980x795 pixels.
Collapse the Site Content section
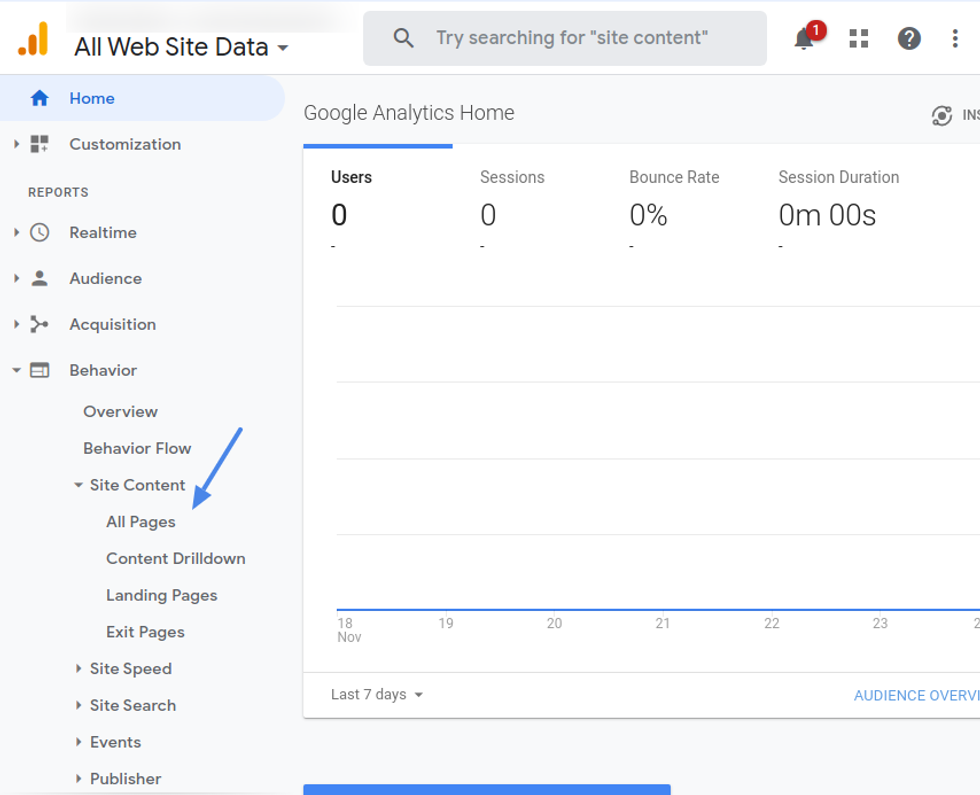click(x=79, y=486)
